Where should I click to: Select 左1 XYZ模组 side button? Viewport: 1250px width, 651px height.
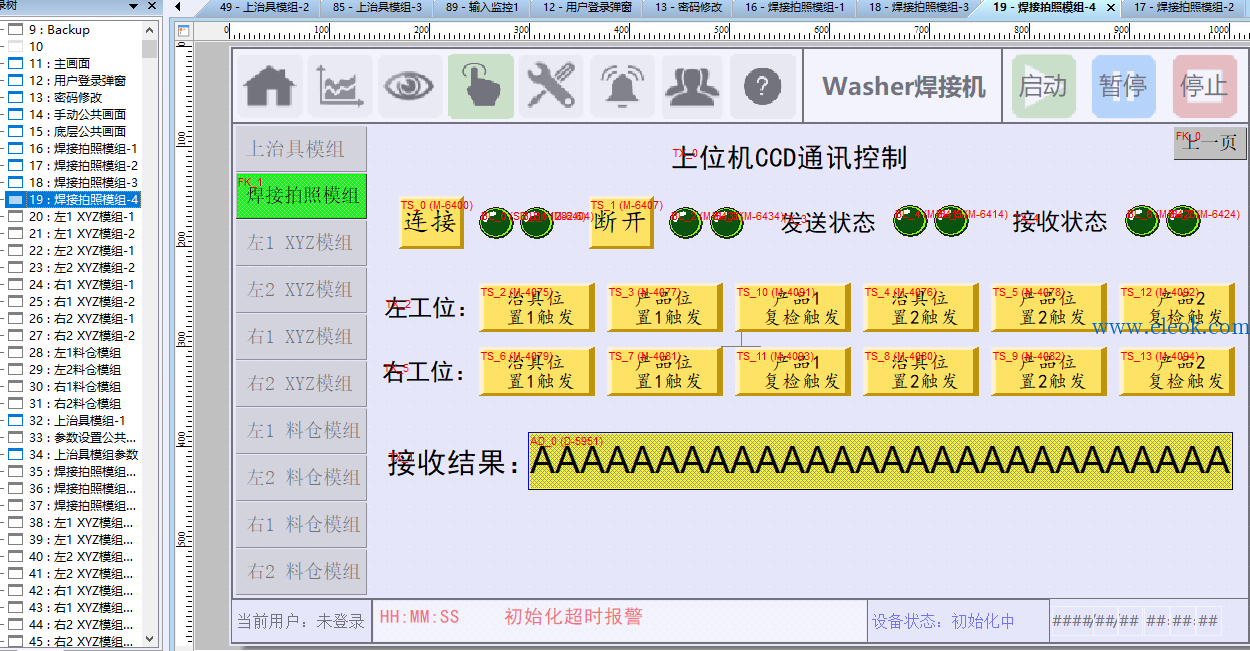point(301,243)
